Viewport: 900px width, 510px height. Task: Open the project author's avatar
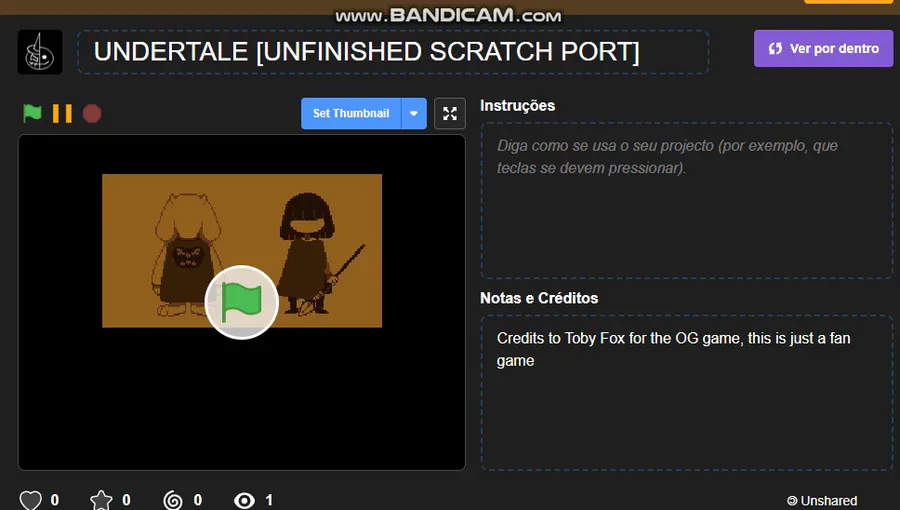40,52
